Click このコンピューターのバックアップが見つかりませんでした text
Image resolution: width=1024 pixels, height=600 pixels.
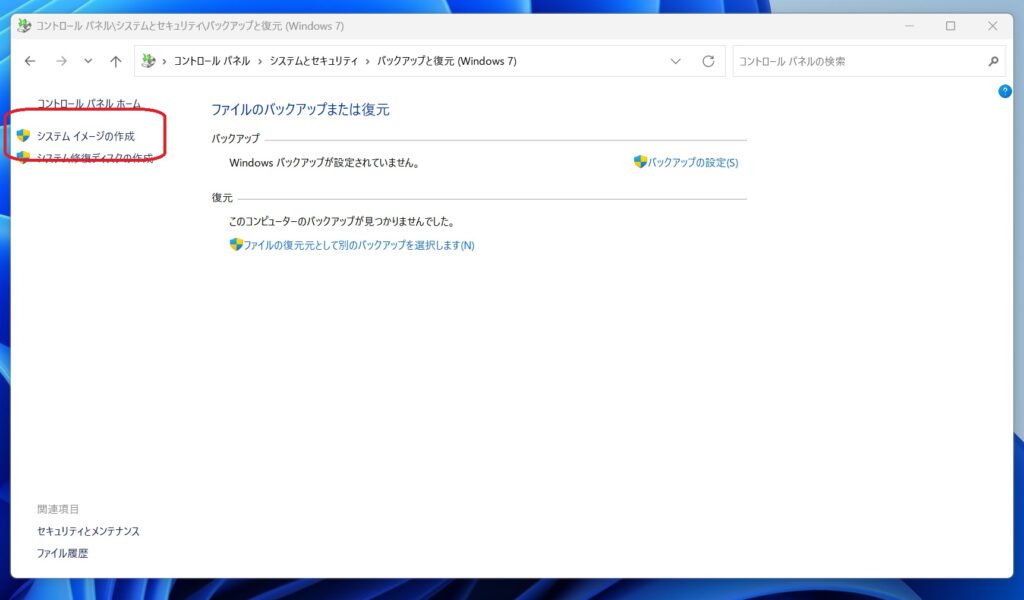pos(342,222)
